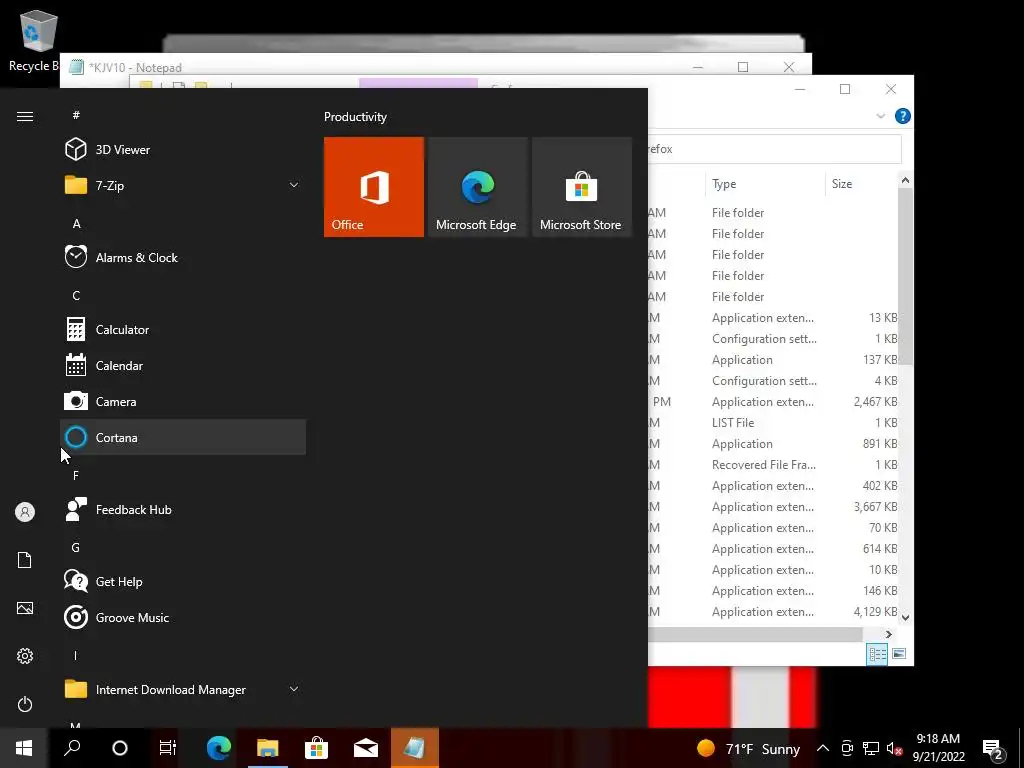
Task: Click the Explorer vertical scrollbar thumb
Action: (905, 276)
